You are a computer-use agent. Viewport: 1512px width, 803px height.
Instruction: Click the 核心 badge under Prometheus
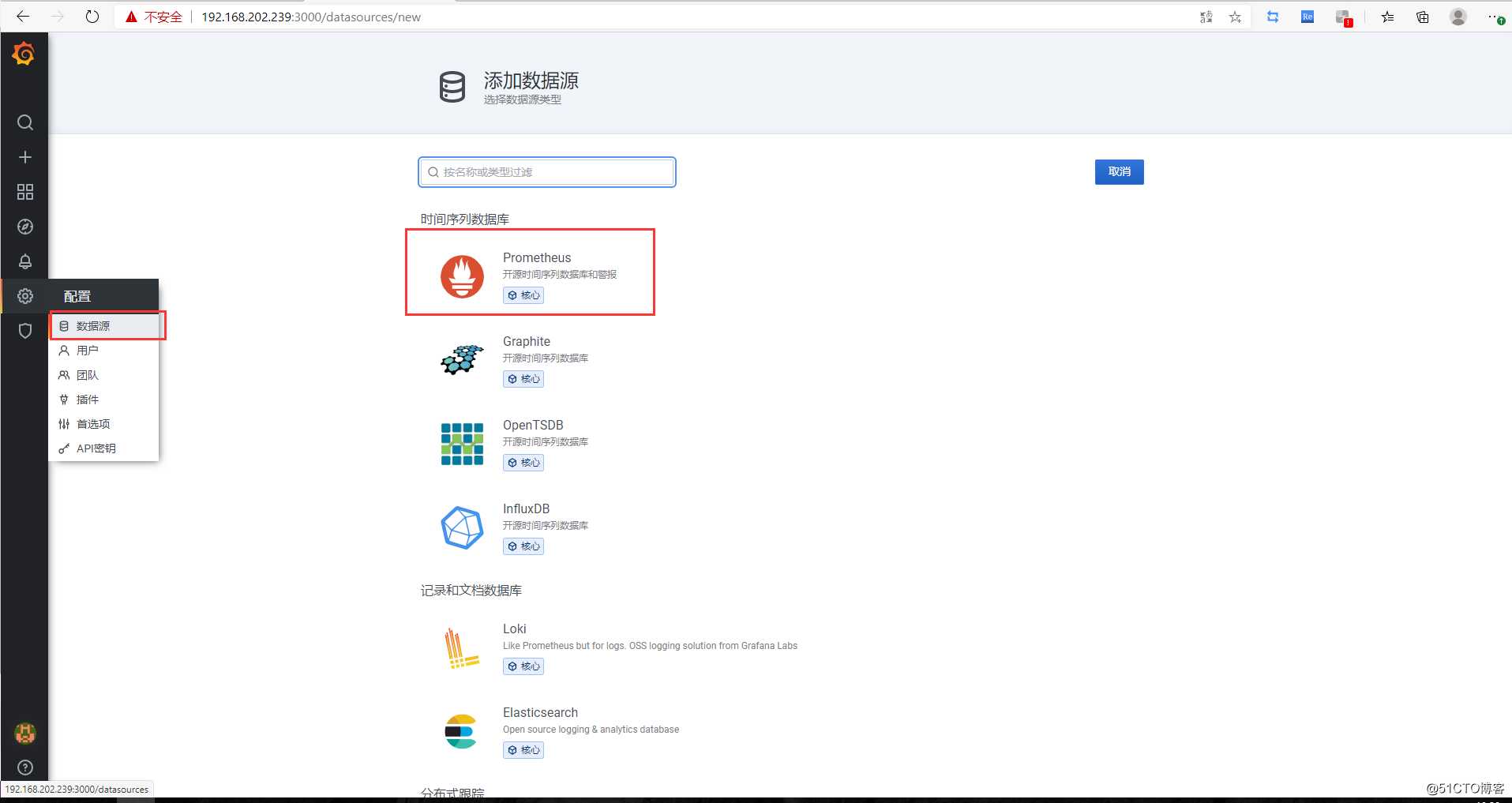click(x=523, y=295)
